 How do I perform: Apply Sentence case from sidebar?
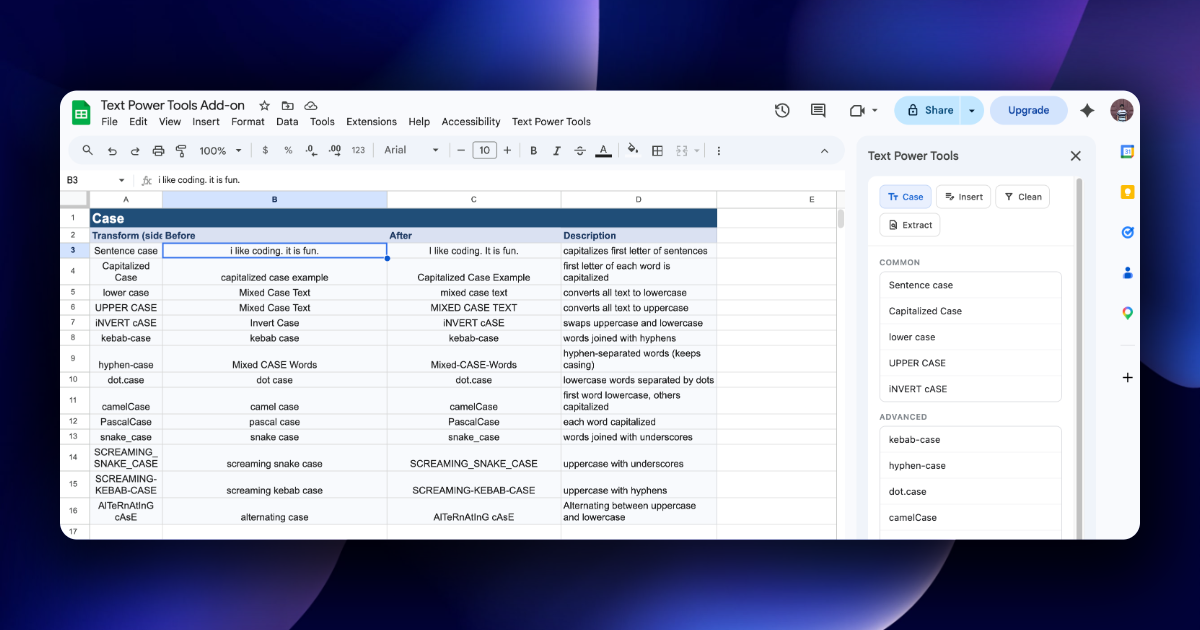pos(970,285)
